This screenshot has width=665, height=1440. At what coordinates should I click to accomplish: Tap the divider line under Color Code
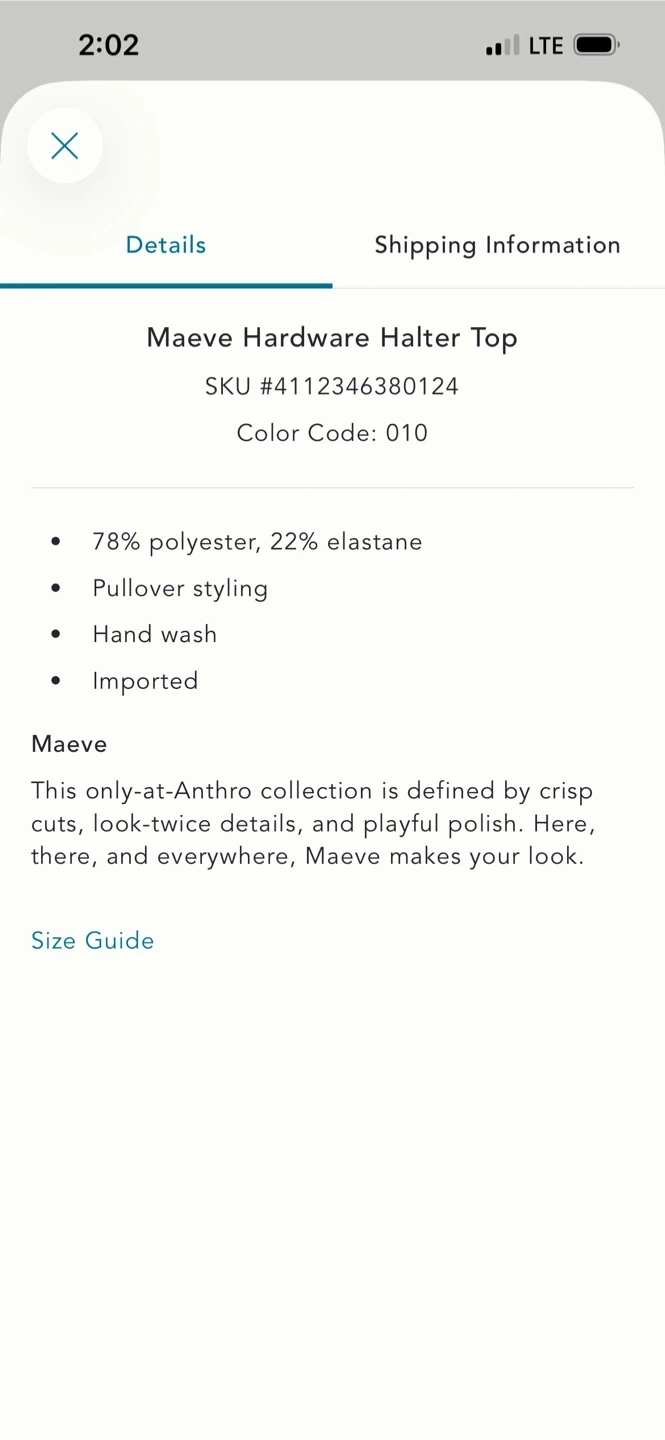point(332,487)
